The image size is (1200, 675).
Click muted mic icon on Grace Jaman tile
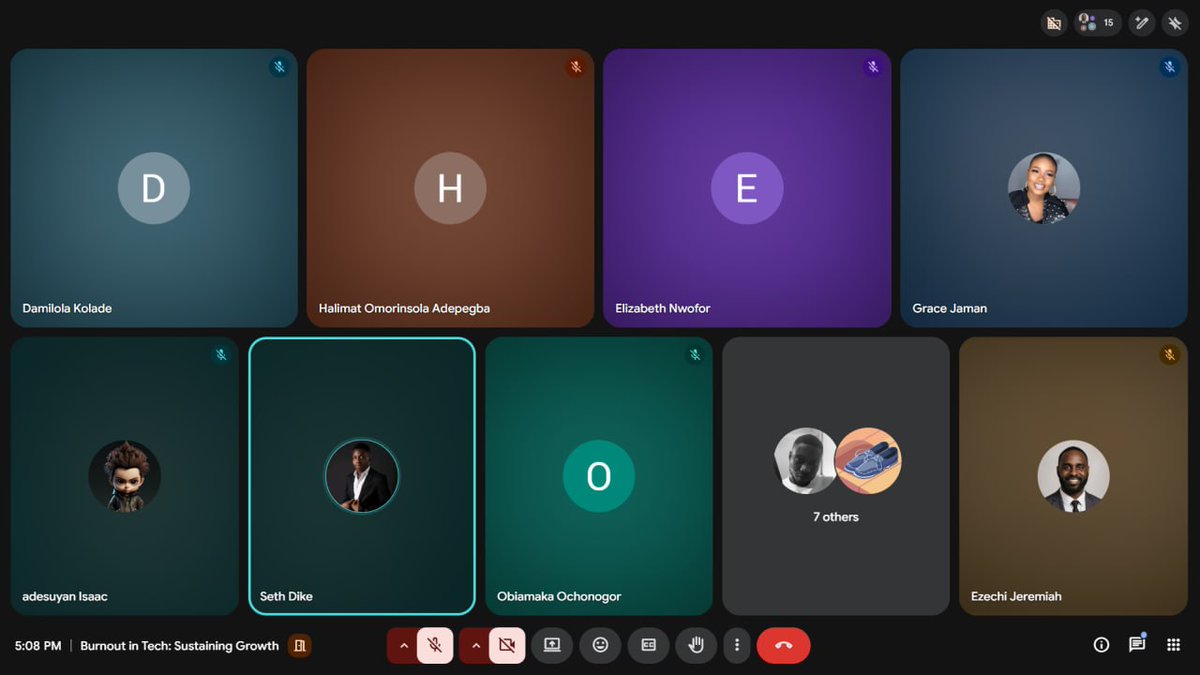click(x=1169, y=68)
